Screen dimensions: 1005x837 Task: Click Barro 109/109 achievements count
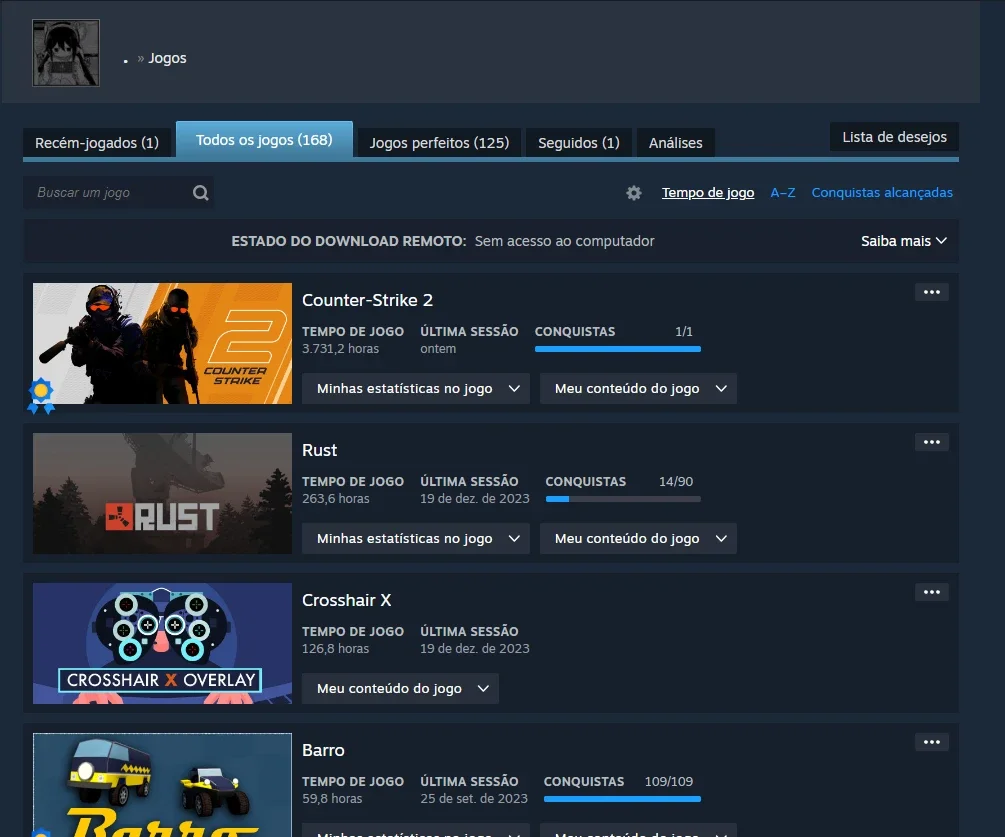pos(669,781)
